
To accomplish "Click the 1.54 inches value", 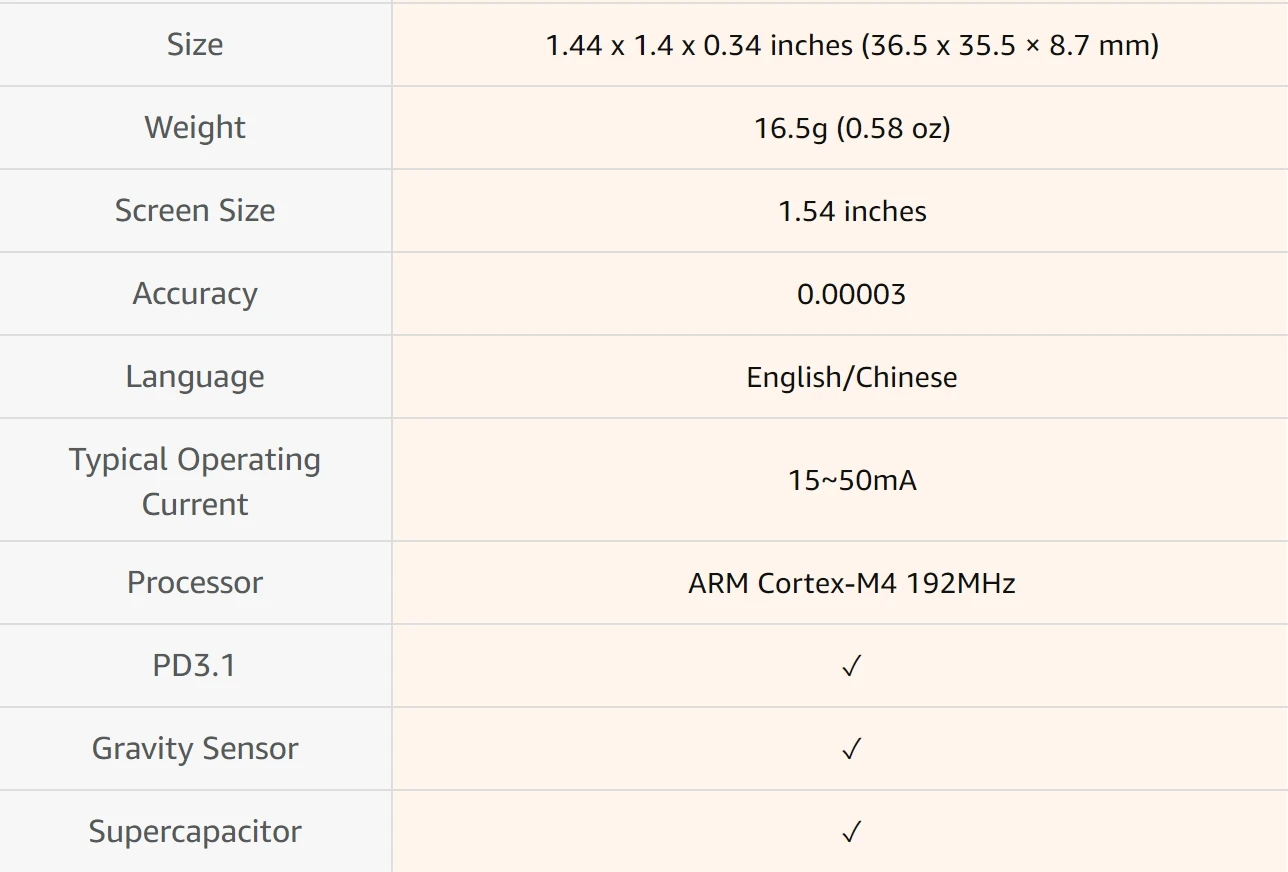I will (852, 211).
